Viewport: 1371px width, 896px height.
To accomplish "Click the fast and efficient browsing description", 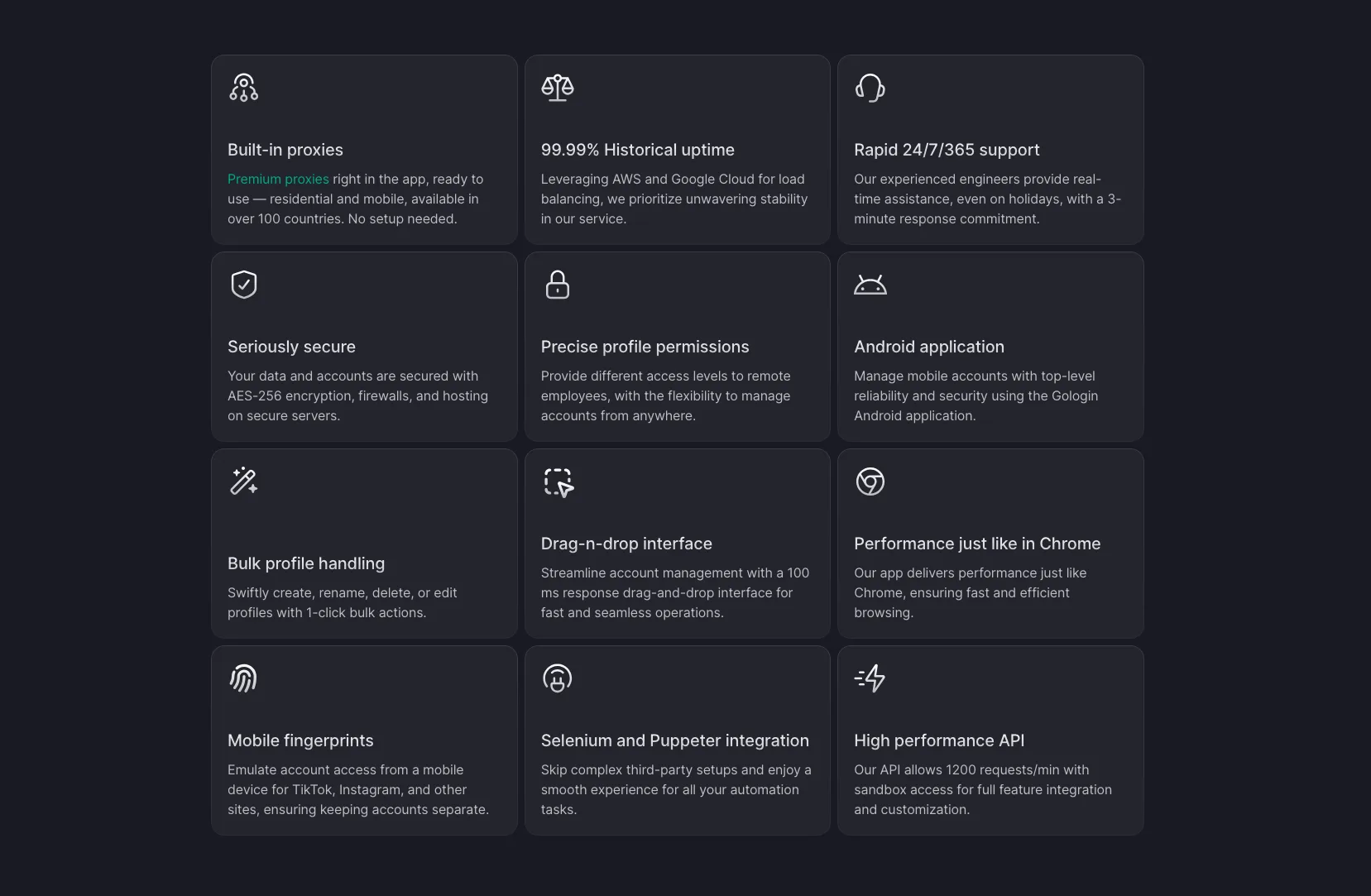I will point(970,592).
